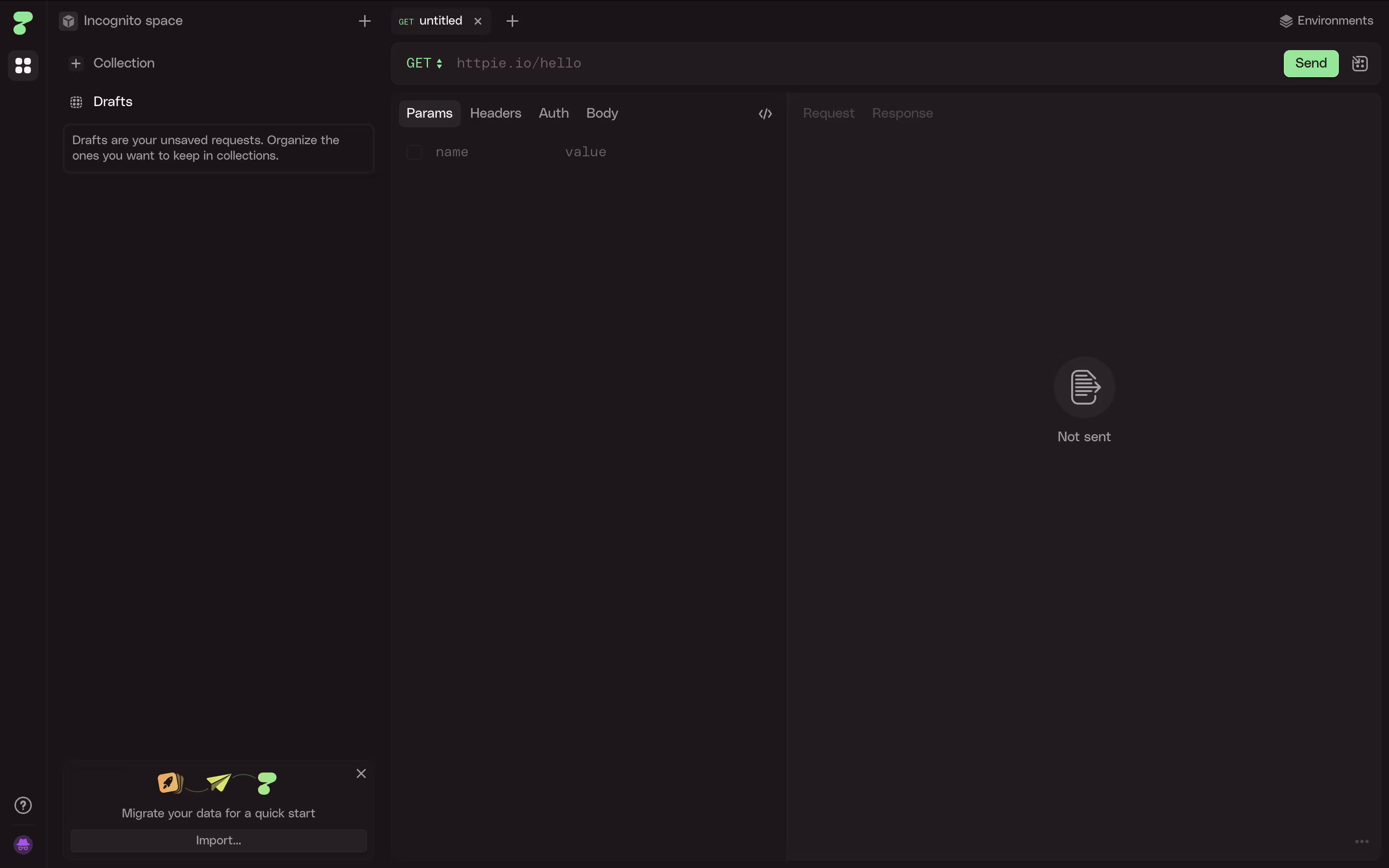Create a new Collection with the plus icon

coord(76,63)
